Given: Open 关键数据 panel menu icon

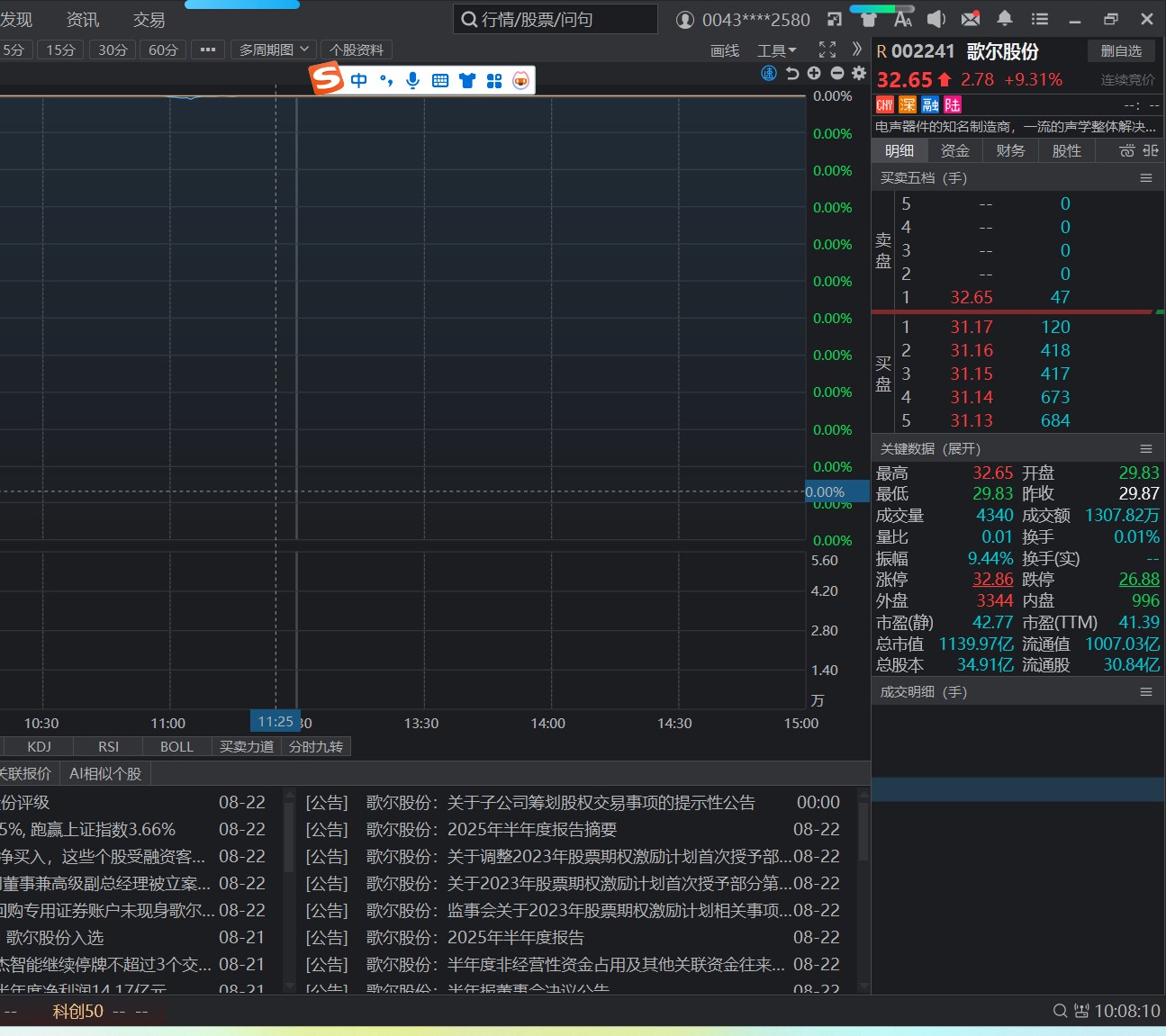Looking at the screenshot, I should click(1146, 448).
